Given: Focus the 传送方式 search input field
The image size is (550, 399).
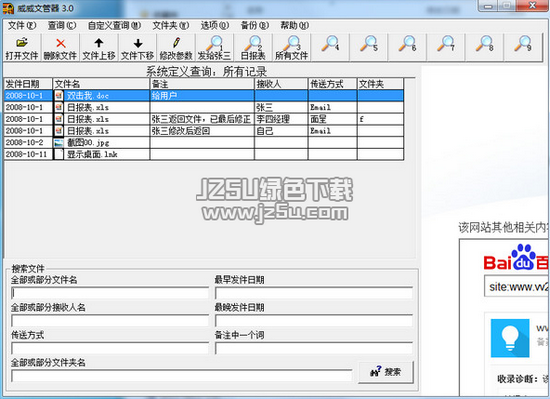Looking at the screenshot, I should click(x=110, y=348).
